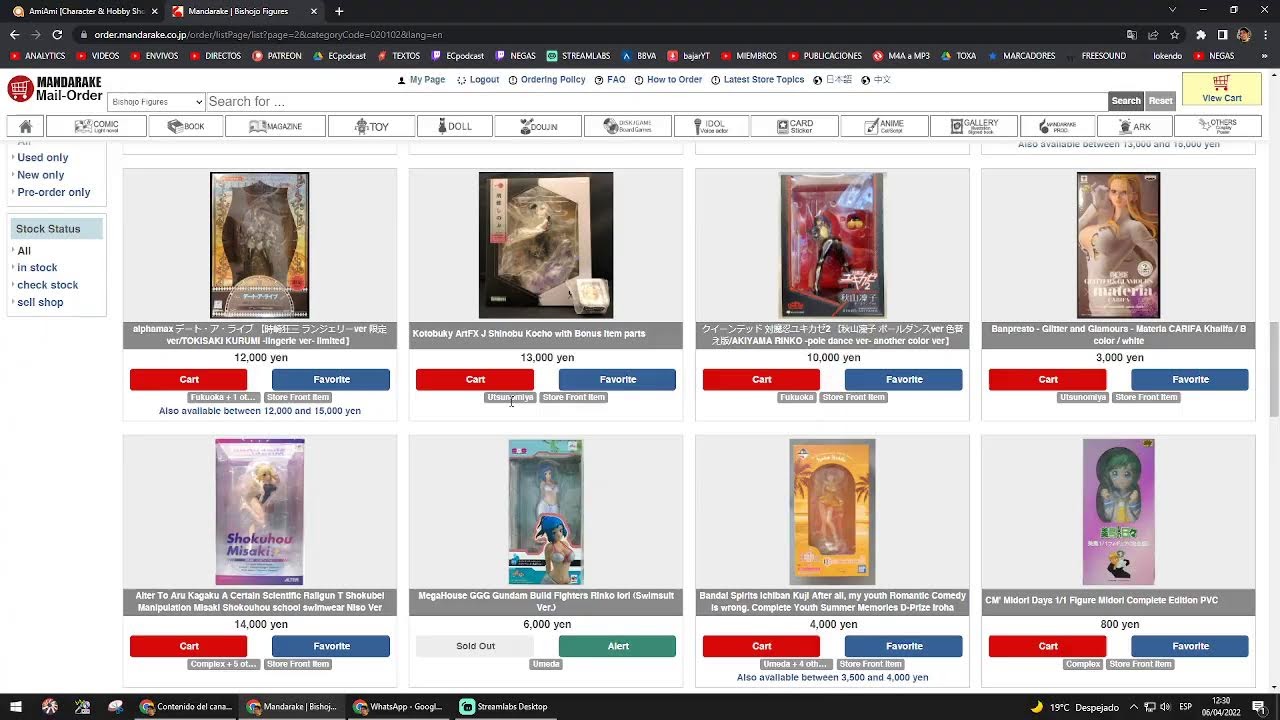Click the browser back arrow

pyautogui.click(x=14, y=34)
